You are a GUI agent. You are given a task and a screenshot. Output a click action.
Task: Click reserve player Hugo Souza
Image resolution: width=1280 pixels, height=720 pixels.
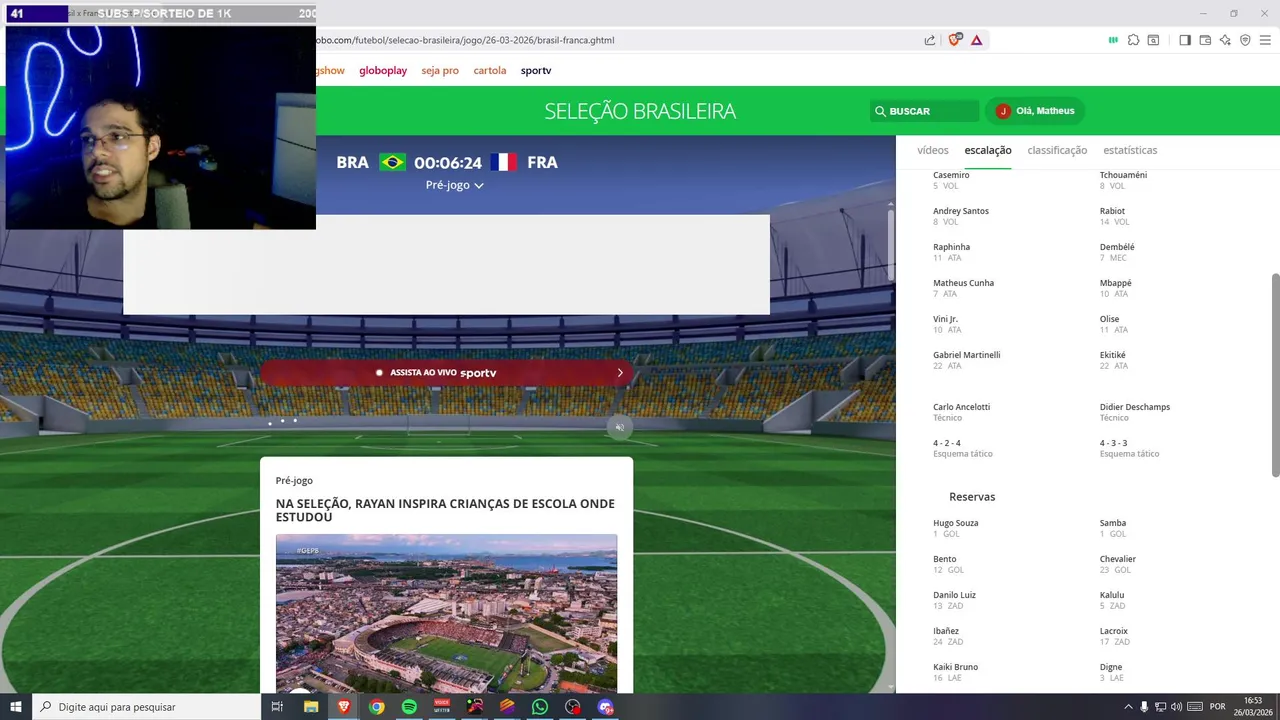pyautogui.click(x=955, y=523)
